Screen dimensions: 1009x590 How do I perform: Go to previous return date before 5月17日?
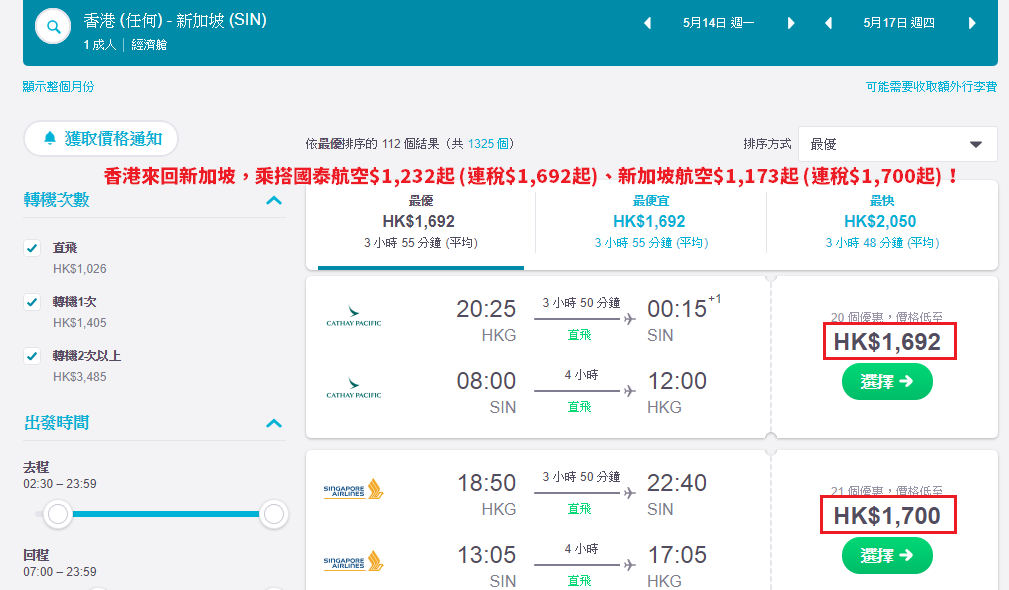(828, 23)
